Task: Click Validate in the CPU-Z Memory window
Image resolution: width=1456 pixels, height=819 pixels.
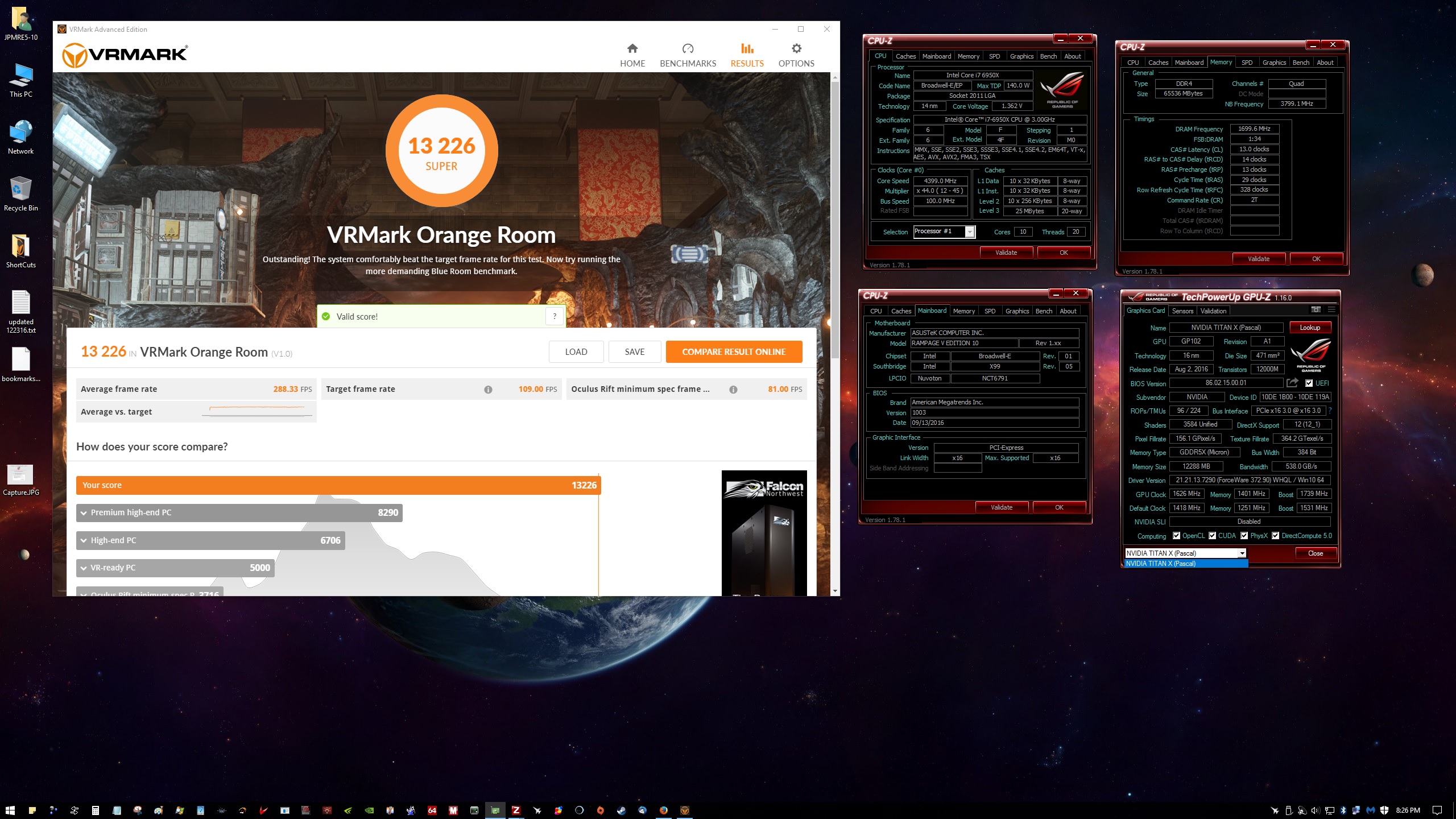Action: click(1259, 259)
